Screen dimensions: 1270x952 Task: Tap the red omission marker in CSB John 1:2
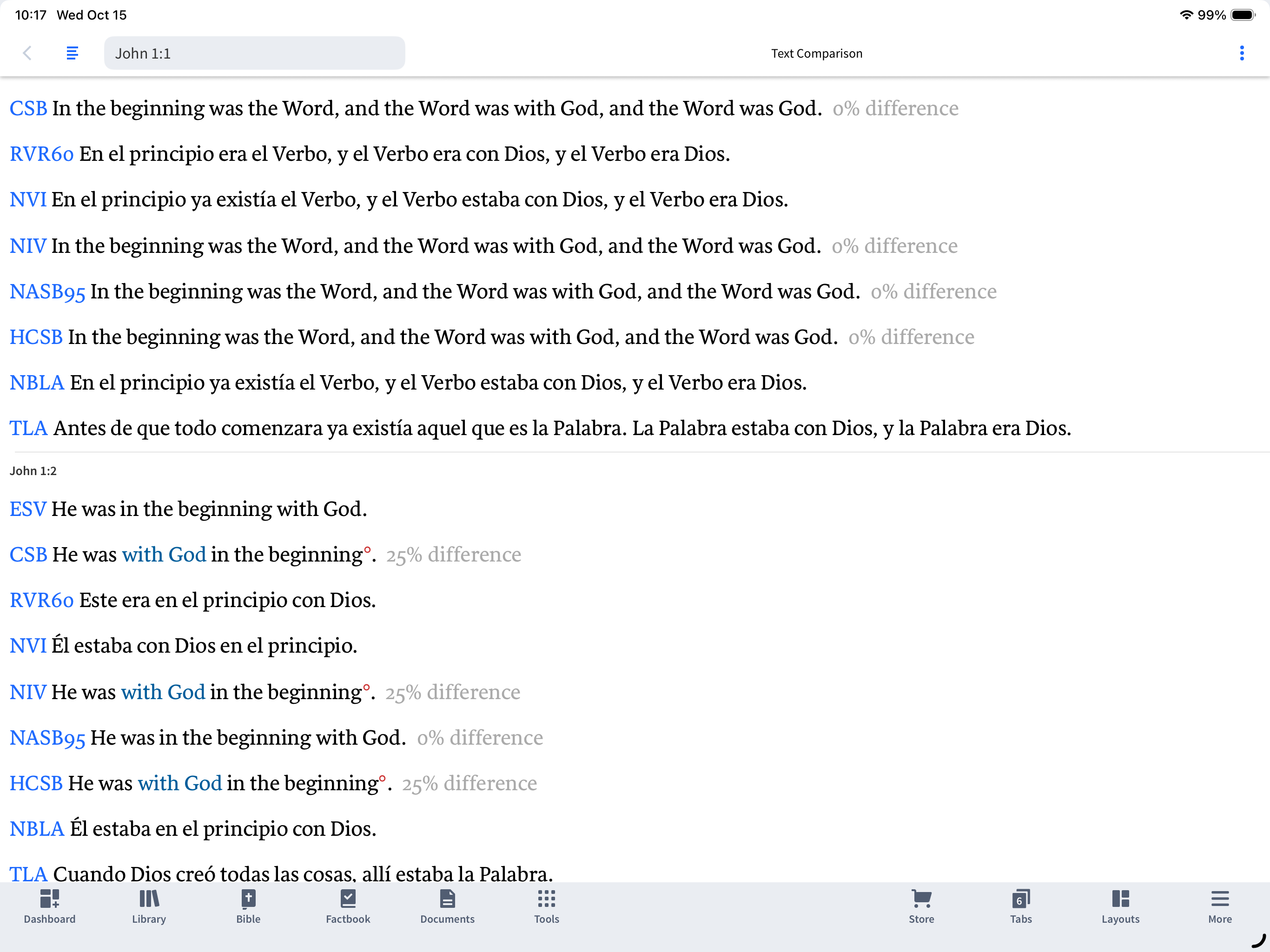tap(367, 550)
